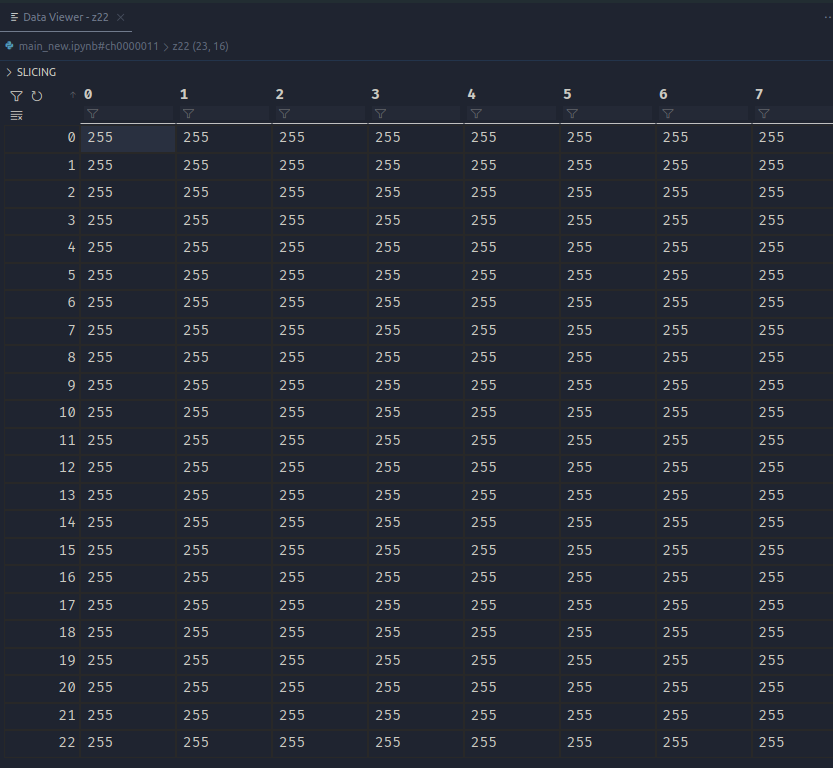833x768 pixels.
Task: Sort by column 0 header
Action: (88, 95)
